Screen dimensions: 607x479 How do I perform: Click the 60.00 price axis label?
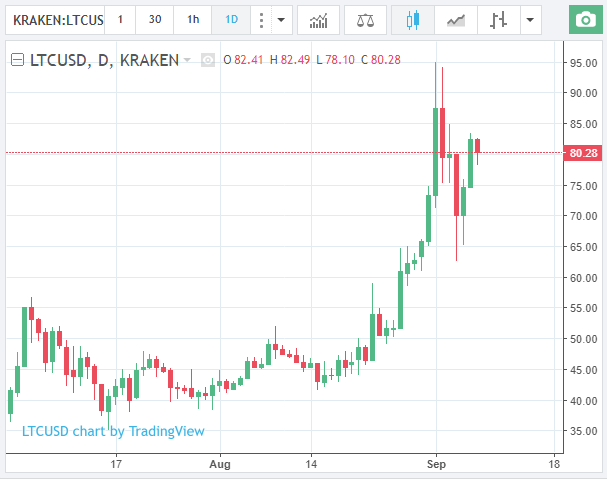[583, 278]
